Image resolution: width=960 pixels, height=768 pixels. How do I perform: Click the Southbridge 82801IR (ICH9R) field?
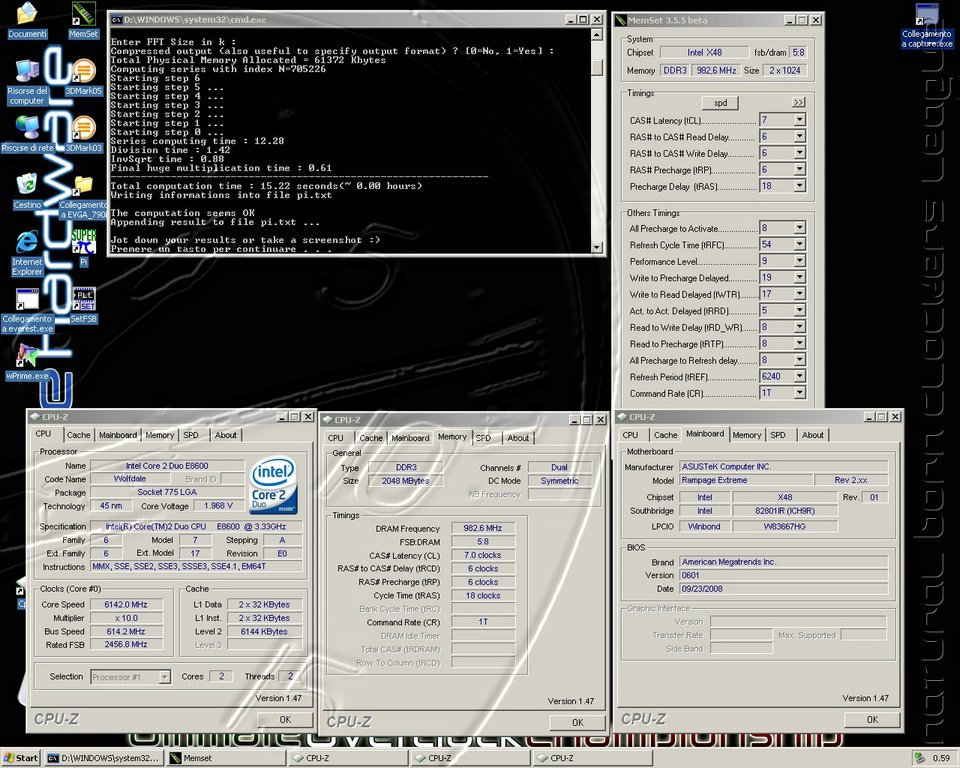(x=784, y=511)
